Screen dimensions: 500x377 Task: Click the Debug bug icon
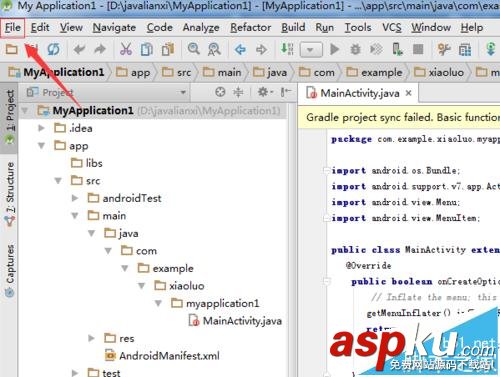[x=355, y=50]
